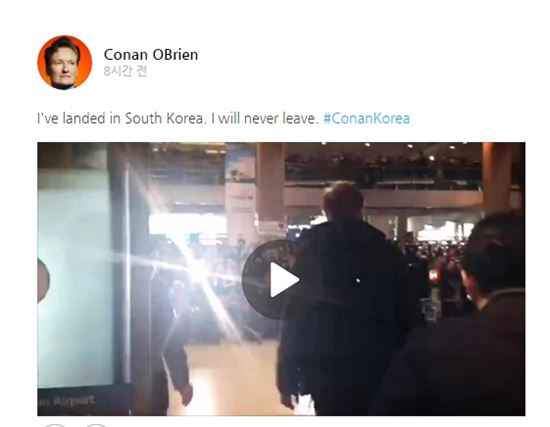The height and width of the screenshot is (427, 550).
Task: Tap the circular play icon on the video
Action: click(x=281, y=280)
